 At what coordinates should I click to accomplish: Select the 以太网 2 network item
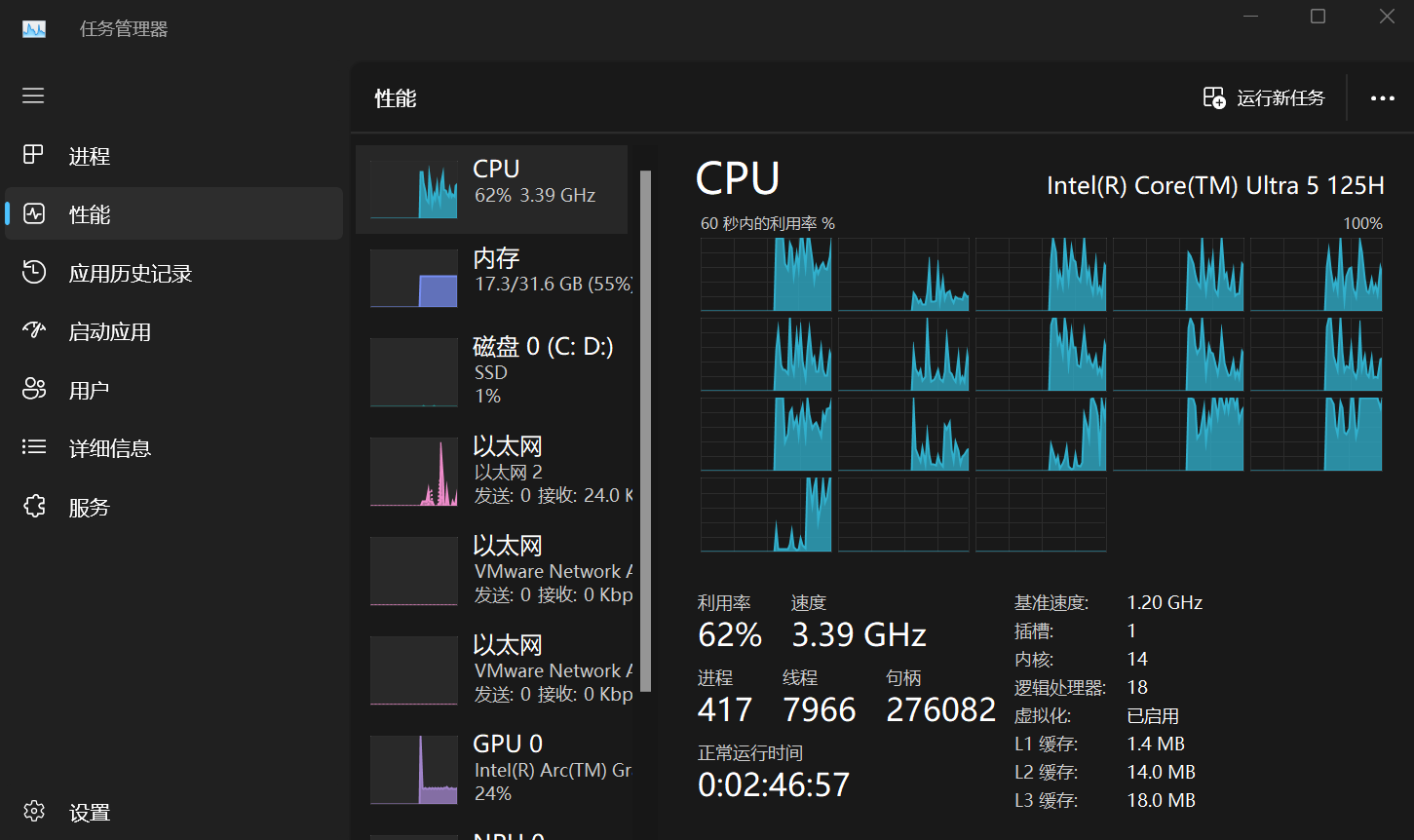coord(492,472)
